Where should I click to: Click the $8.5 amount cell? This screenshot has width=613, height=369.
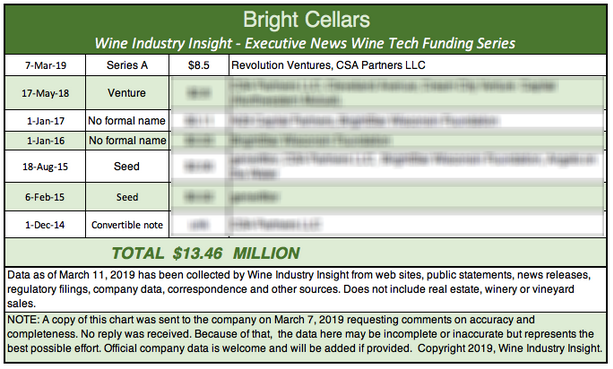pos(199,65)
